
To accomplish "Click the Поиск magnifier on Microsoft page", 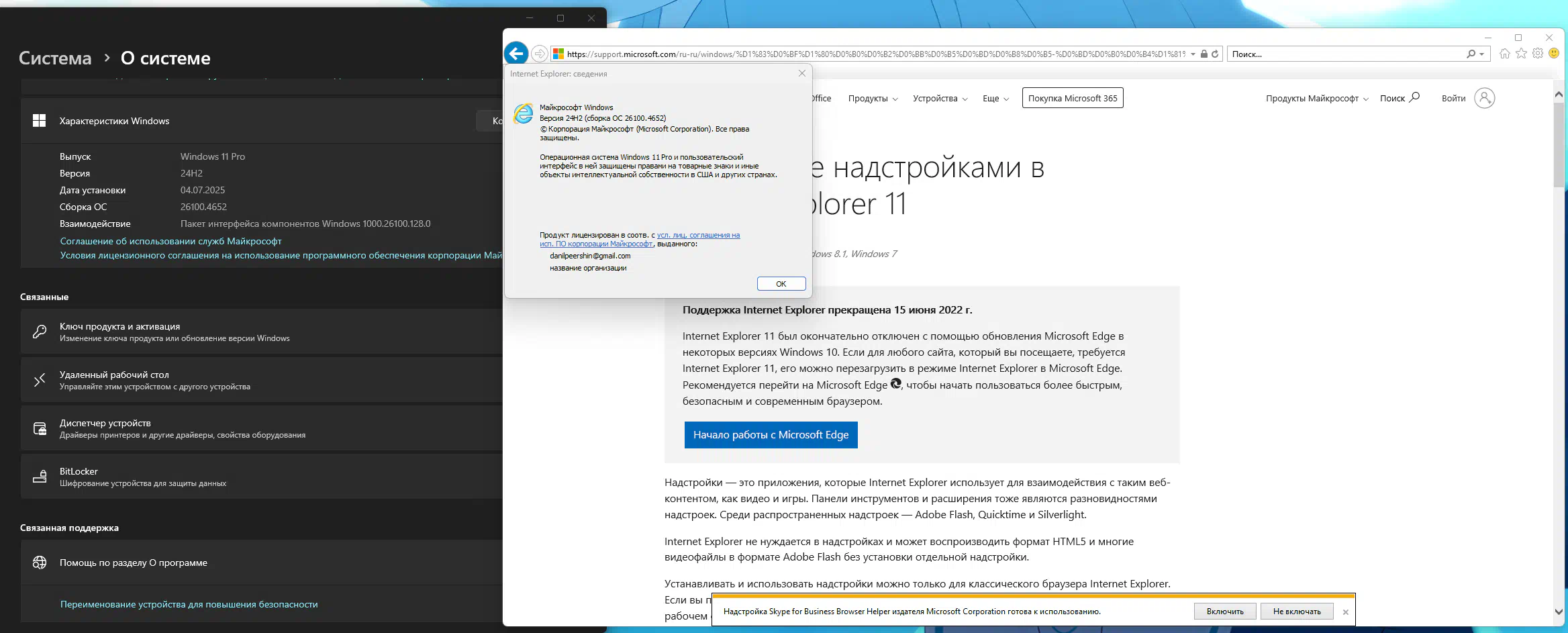I will [1414, 97].
